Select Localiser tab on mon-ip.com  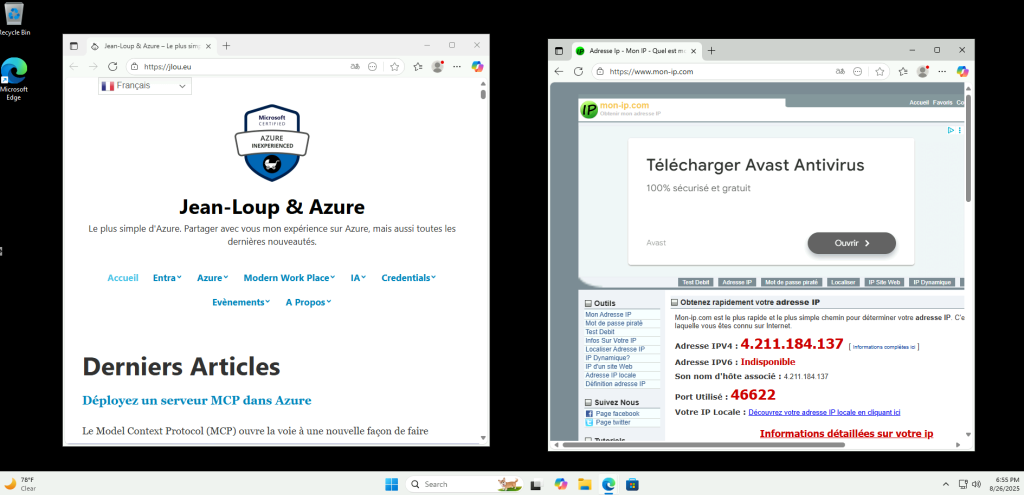coord(842,282)
